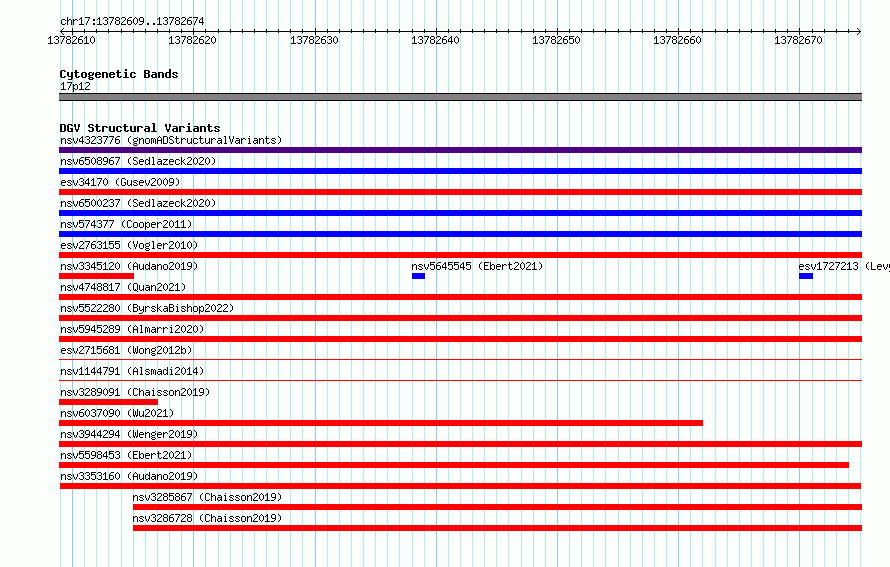Click the short red nsv3289091 bar
890x567 pixels.
tap(108, 402)
